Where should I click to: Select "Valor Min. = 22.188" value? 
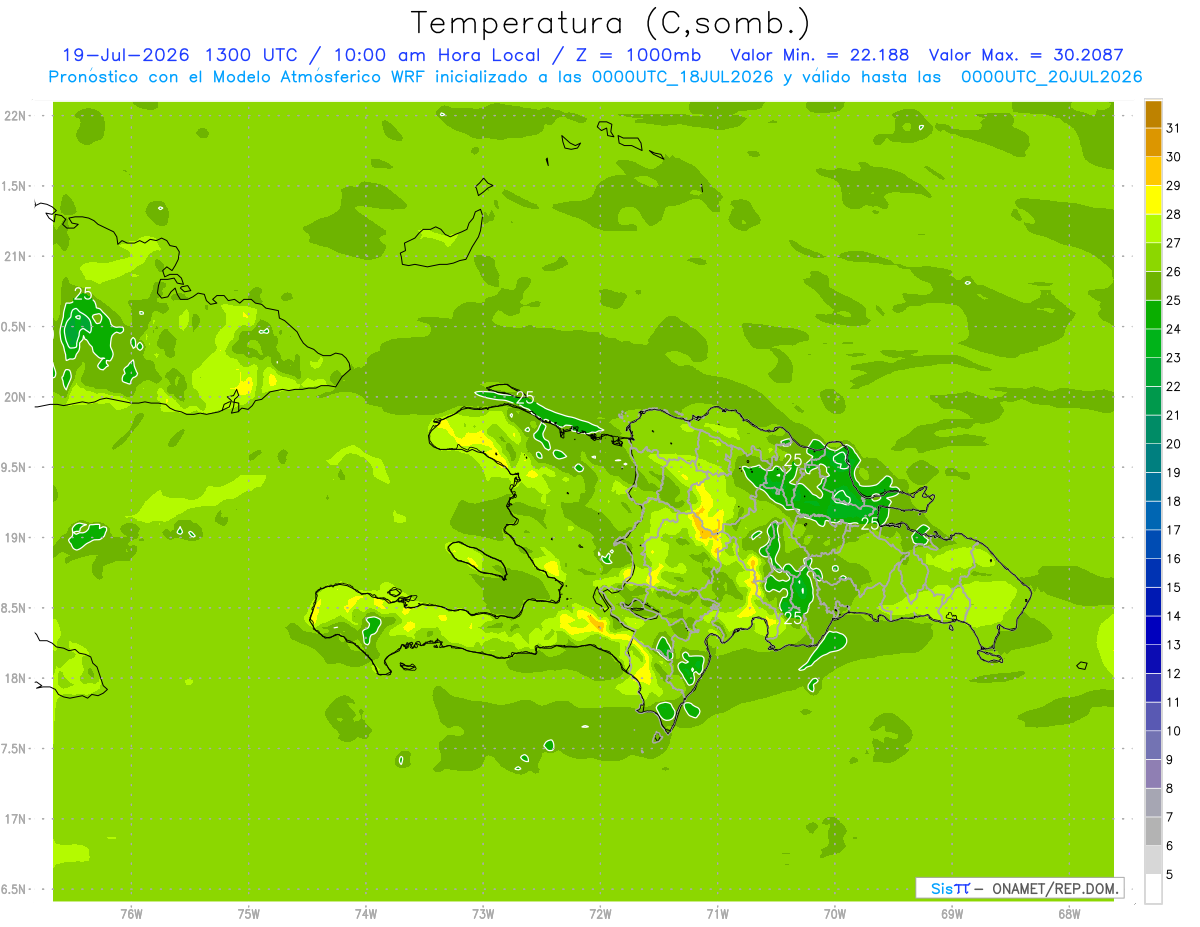coord(820,55)
